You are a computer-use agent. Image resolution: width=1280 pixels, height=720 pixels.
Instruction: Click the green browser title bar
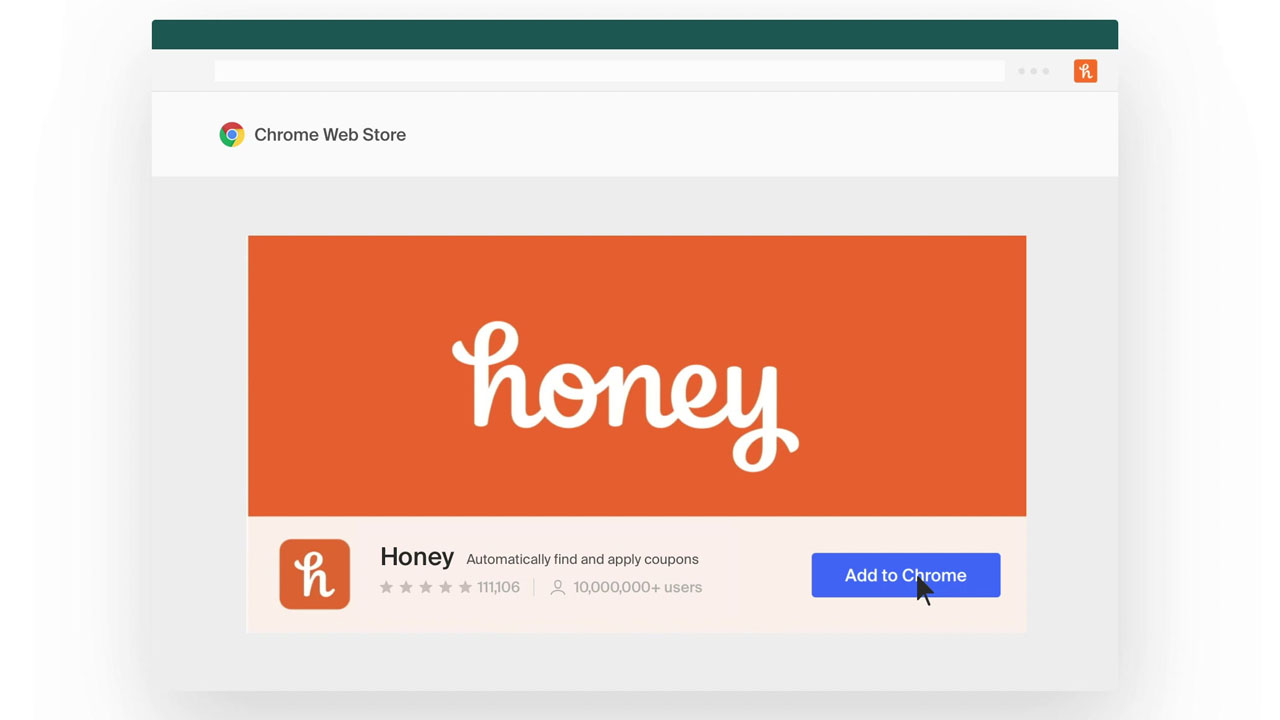(634, 34)
